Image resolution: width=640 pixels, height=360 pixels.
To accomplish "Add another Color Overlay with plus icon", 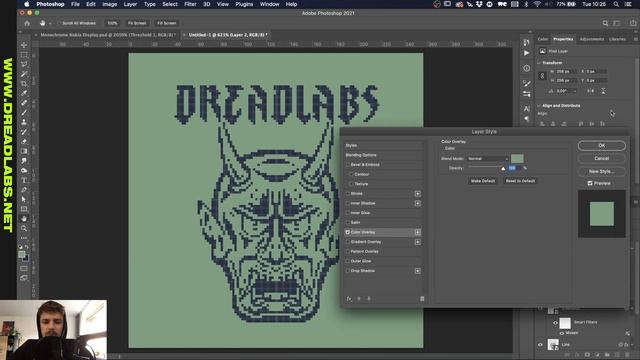I will 418,232.
